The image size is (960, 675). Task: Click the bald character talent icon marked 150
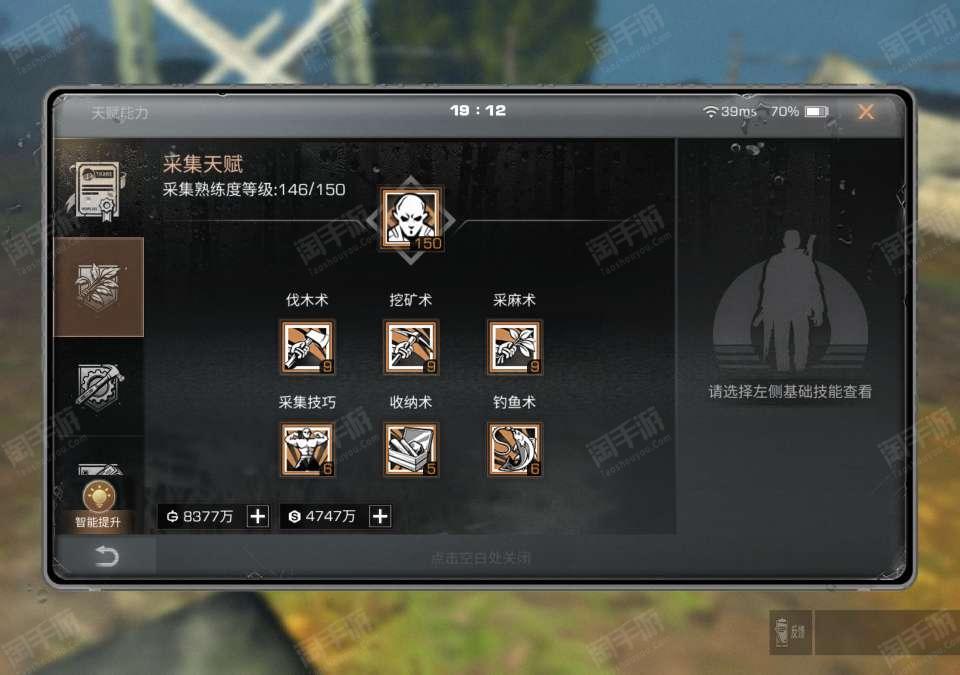tap(411, 219)
